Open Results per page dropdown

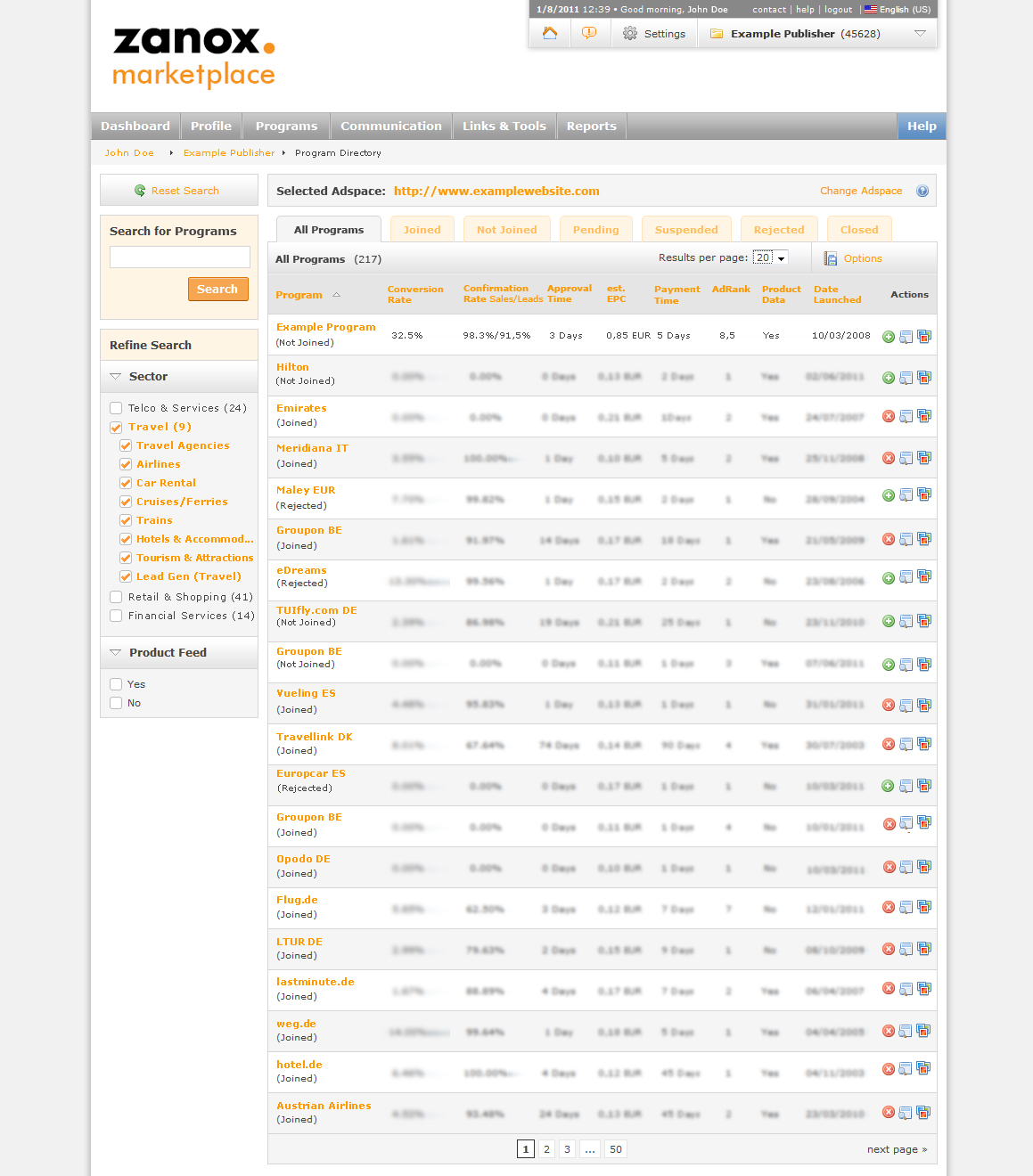click(770, 257)
